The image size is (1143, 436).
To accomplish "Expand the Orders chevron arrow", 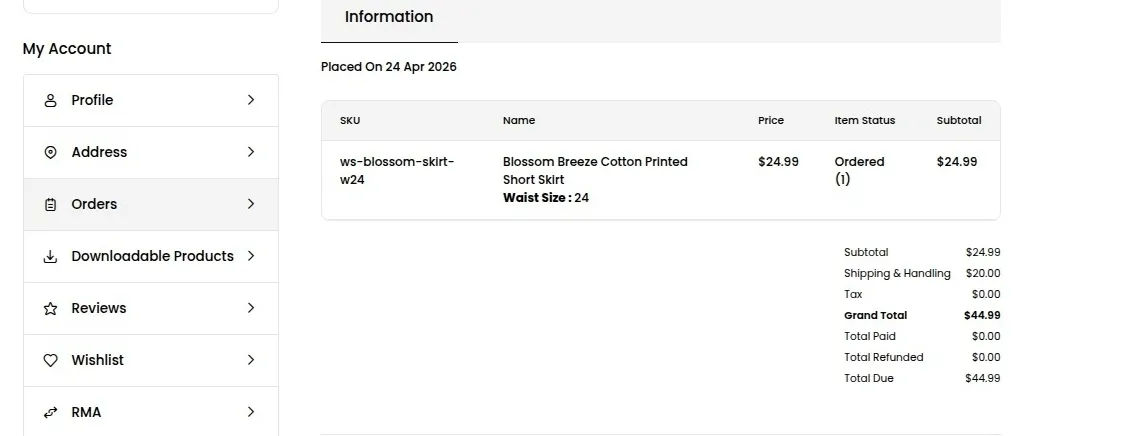I will (x=251, y=204).
